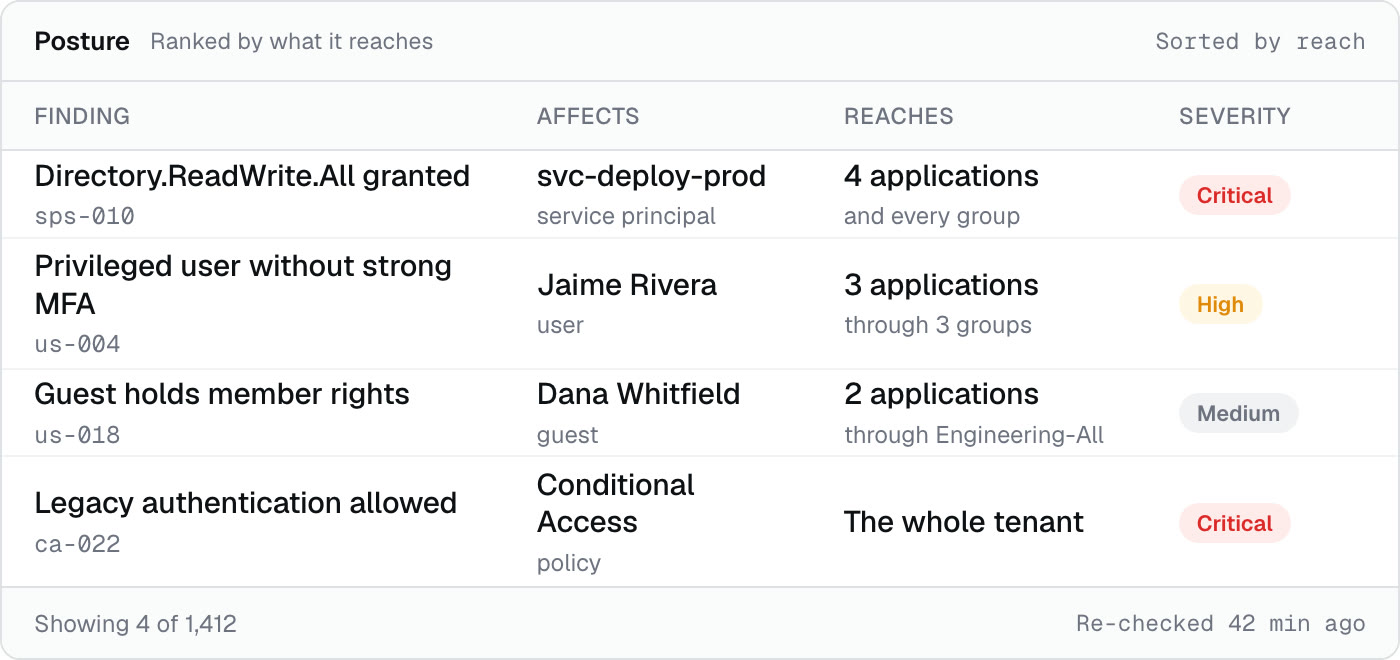Open the Directory.ReadWrite.All granted finding

pyautogui.click(x=700, y=195)
